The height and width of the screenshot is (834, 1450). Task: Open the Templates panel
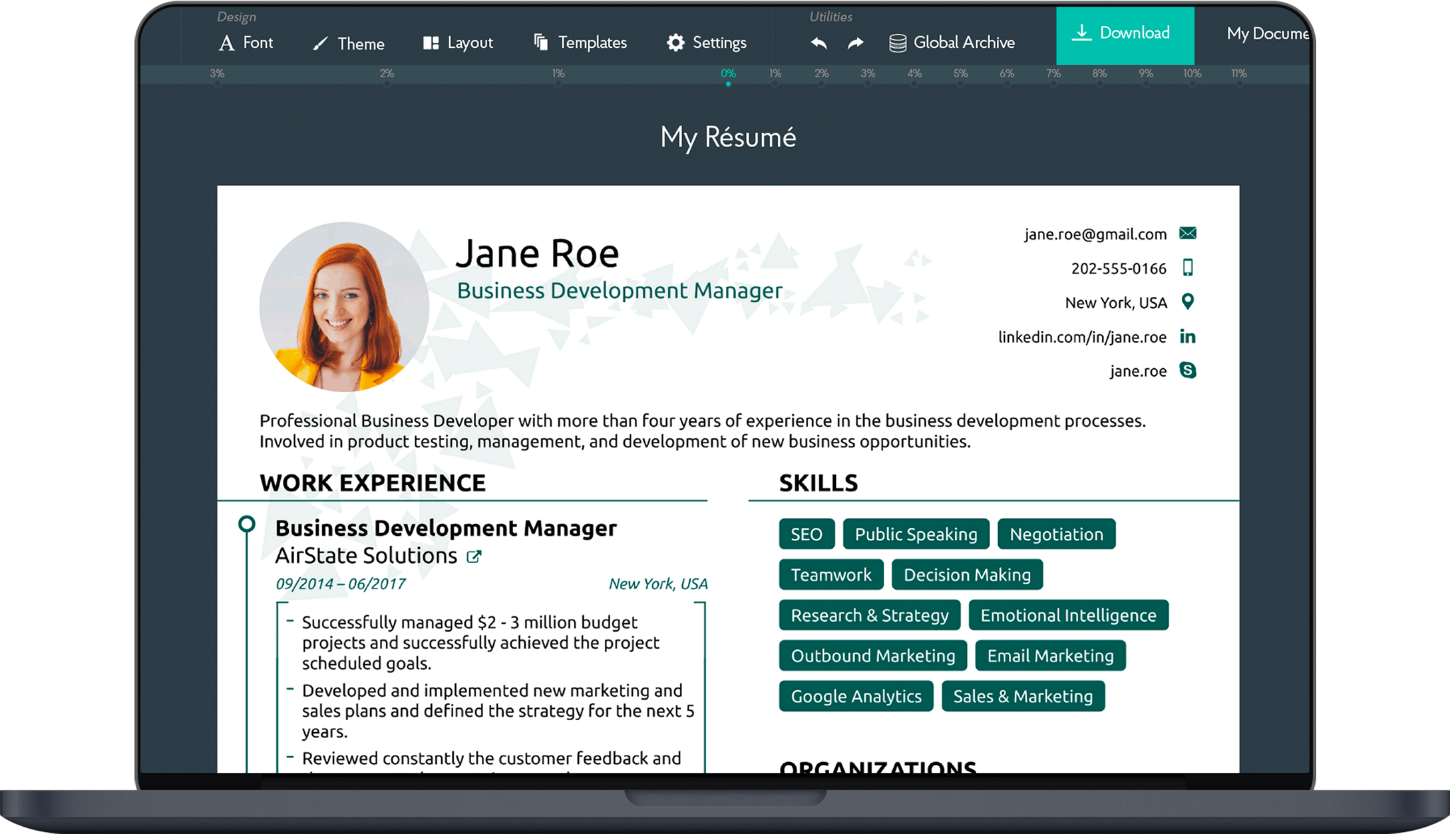580,43
